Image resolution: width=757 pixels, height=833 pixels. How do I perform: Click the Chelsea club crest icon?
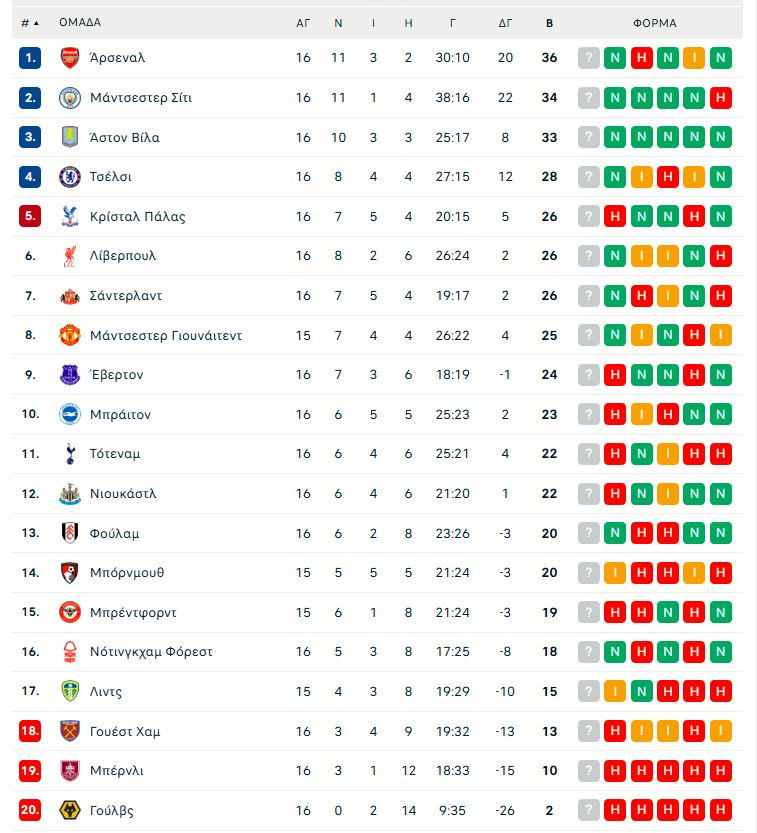(x=69, y=176)
